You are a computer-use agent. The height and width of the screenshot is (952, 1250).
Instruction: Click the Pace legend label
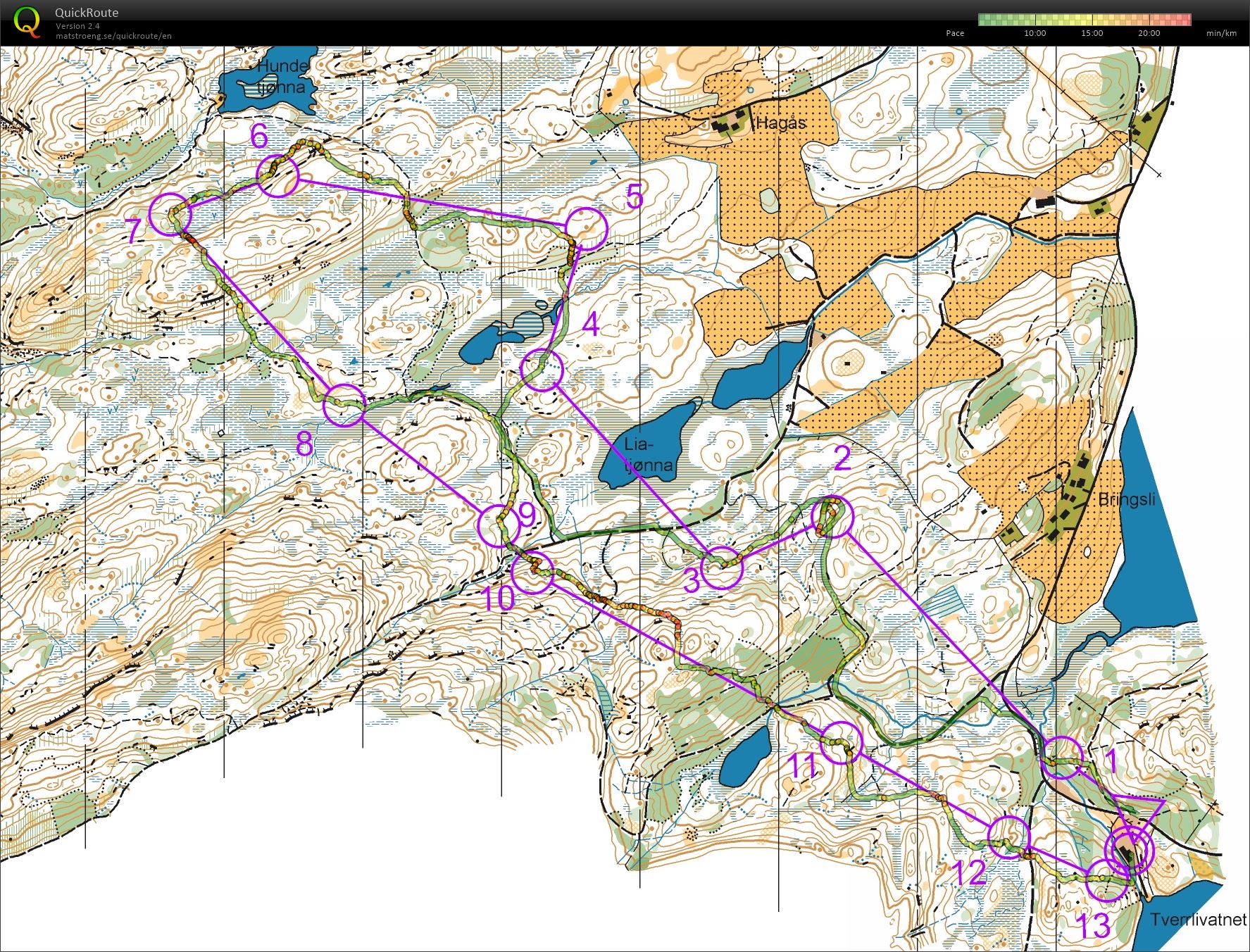(955, 33)
